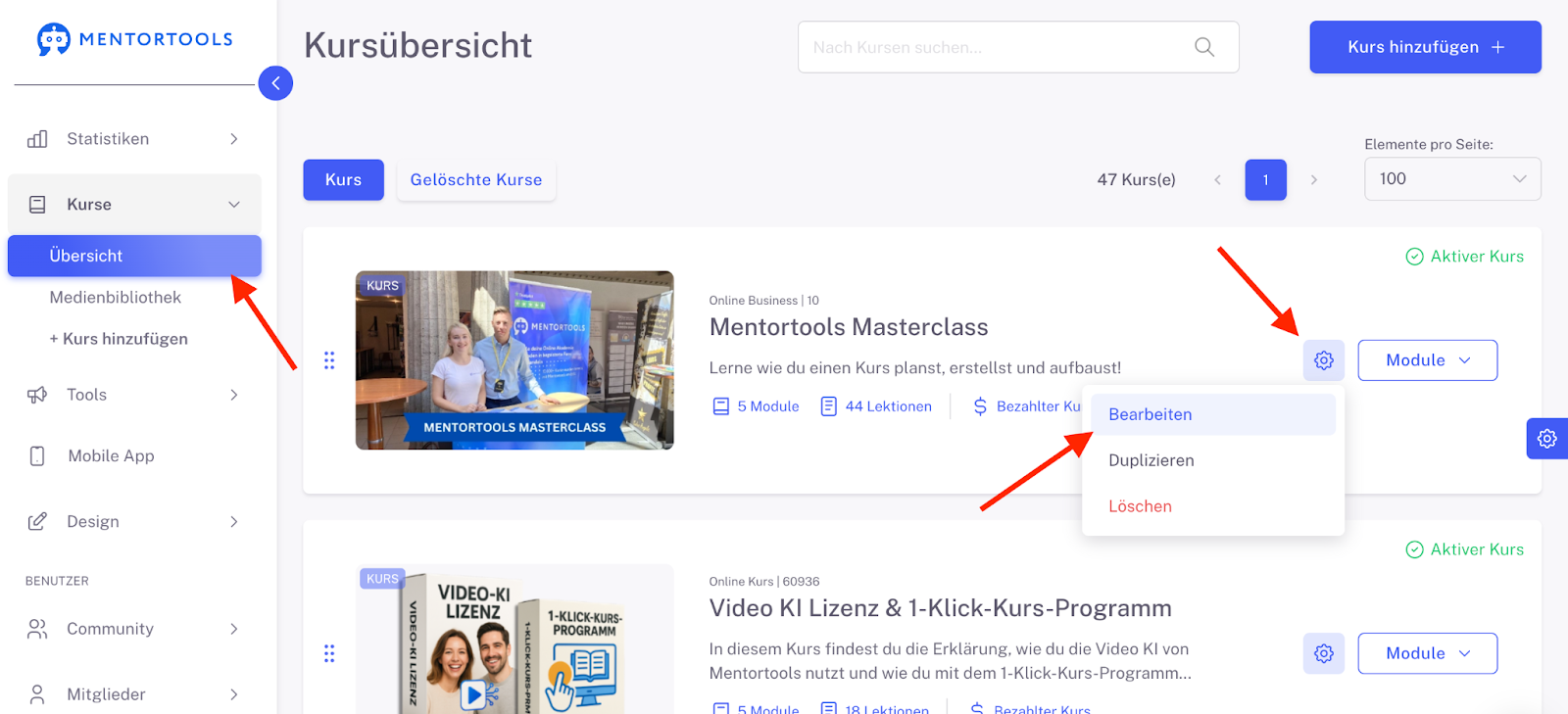Expand the Design menu chevron
This screenshot has height=714, width=1568.
[x=234, y=522]
